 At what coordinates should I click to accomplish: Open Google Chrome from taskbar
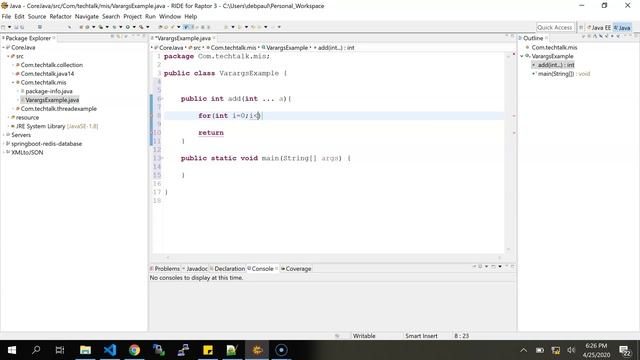point(134,350)
